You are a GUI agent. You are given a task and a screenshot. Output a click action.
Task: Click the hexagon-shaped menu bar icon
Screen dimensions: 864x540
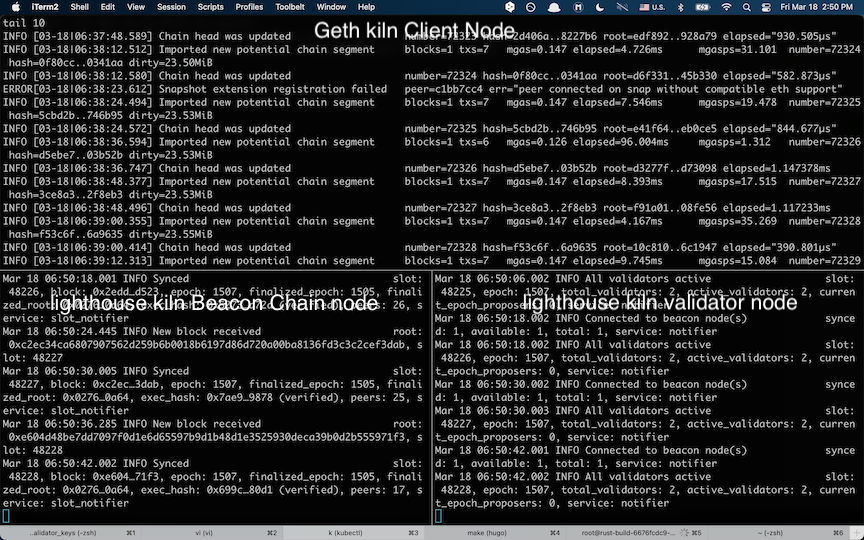tap(510, 7)
